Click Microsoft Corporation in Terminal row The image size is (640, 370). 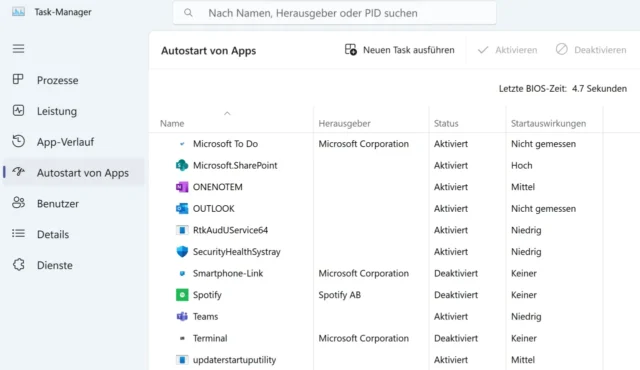pyautogui.click(x=363, y=338)
